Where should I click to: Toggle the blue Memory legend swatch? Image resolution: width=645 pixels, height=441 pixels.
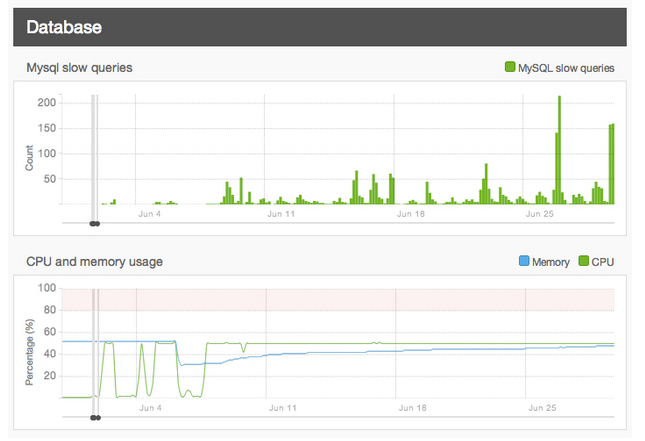(x=524, y=260)
